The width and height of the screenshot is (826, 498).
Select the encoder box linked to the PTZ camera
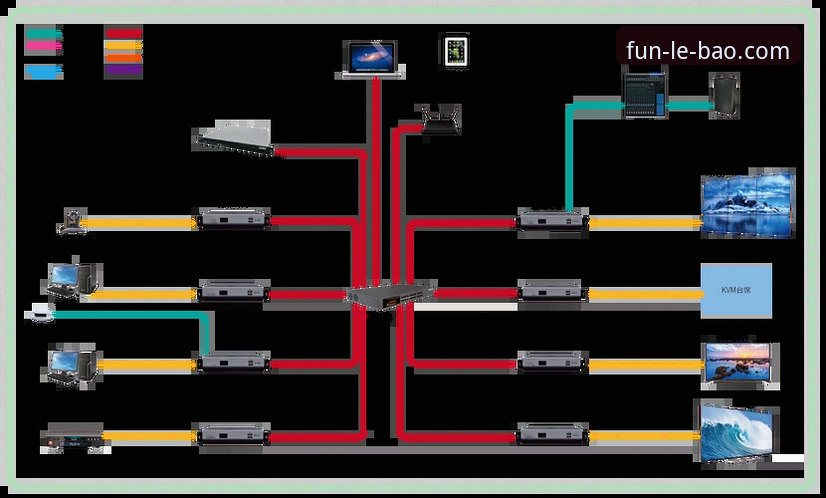(234, 219)
